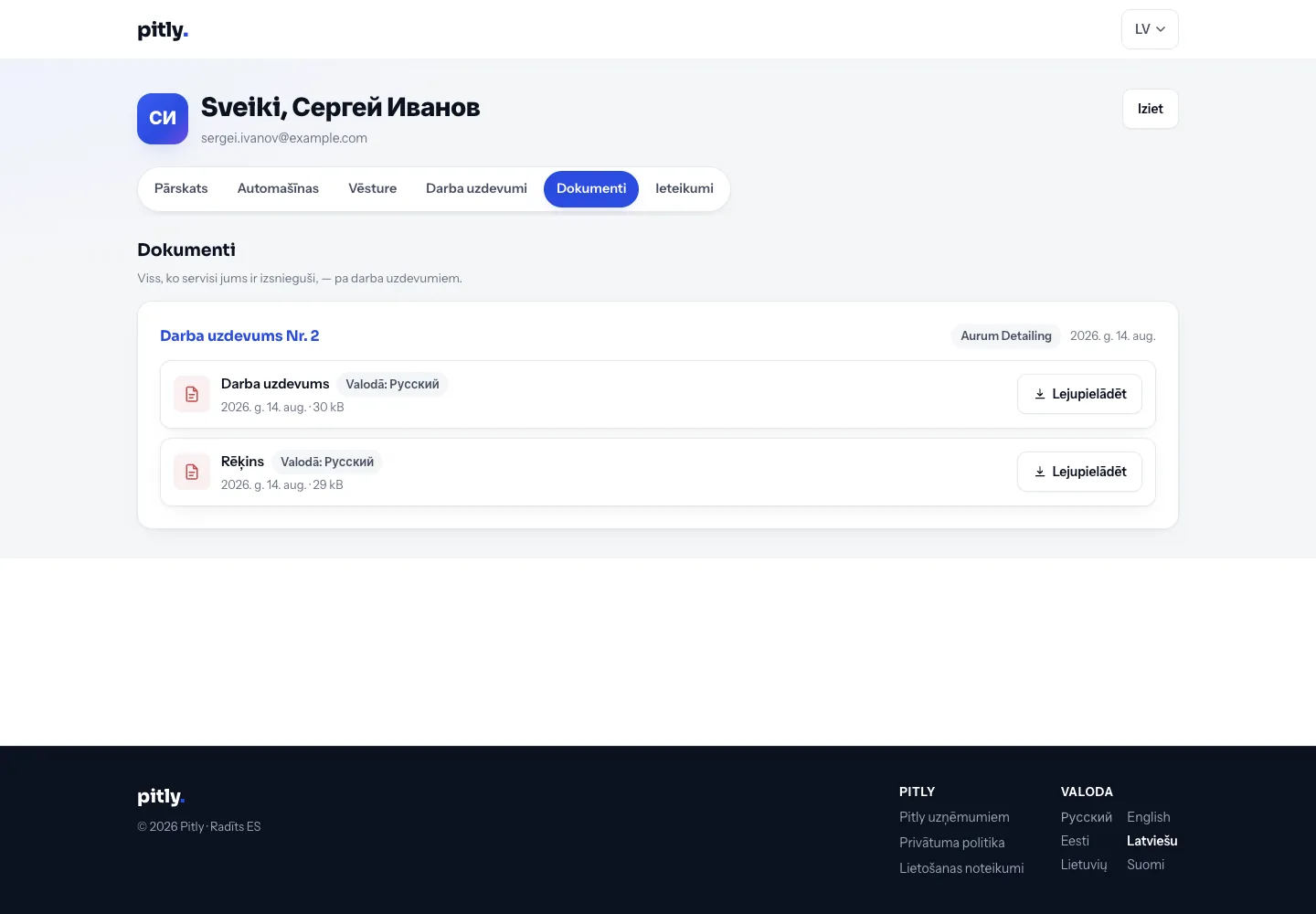Switch language to Русский in footer
Viewport: 1316px width, 914px height.
pyautogui.click(x=1087, y=817)
